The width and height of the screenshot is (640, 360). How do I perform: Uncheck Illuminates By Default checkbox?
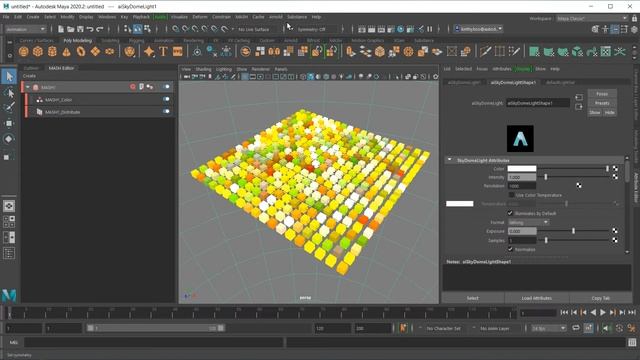tap(510, 213)
